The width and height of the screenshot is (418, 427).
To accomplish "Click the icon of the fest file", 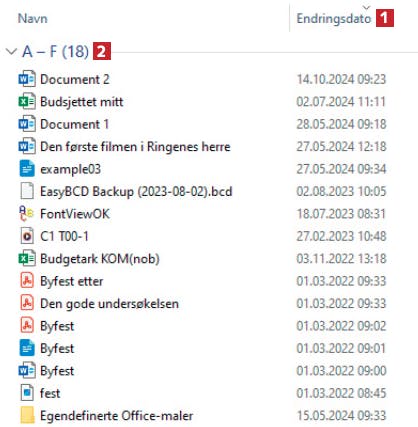I will 27,393.
